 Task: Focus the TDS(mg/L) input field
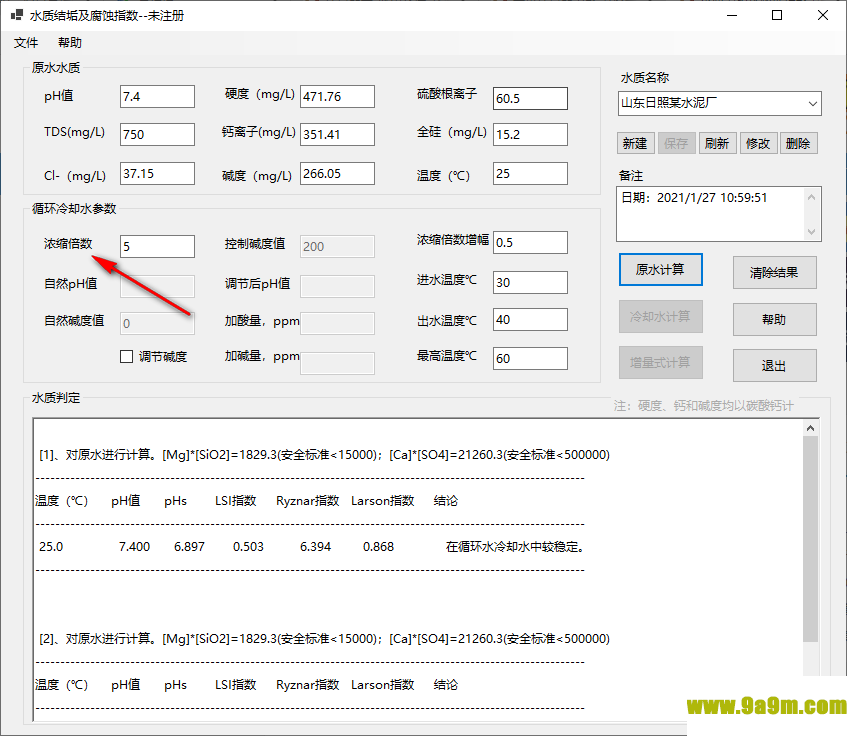click(x=157, y=134)
